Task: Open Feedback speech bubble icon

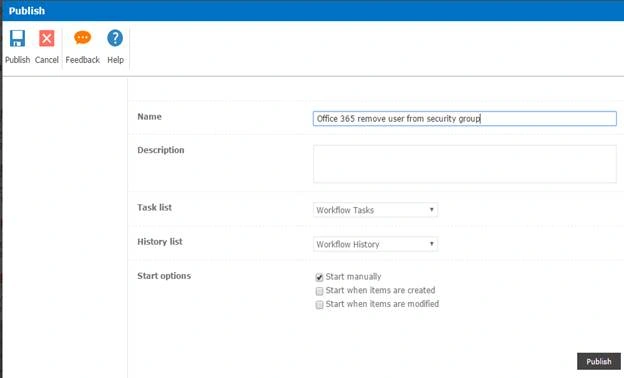Action: click(82, 38)
